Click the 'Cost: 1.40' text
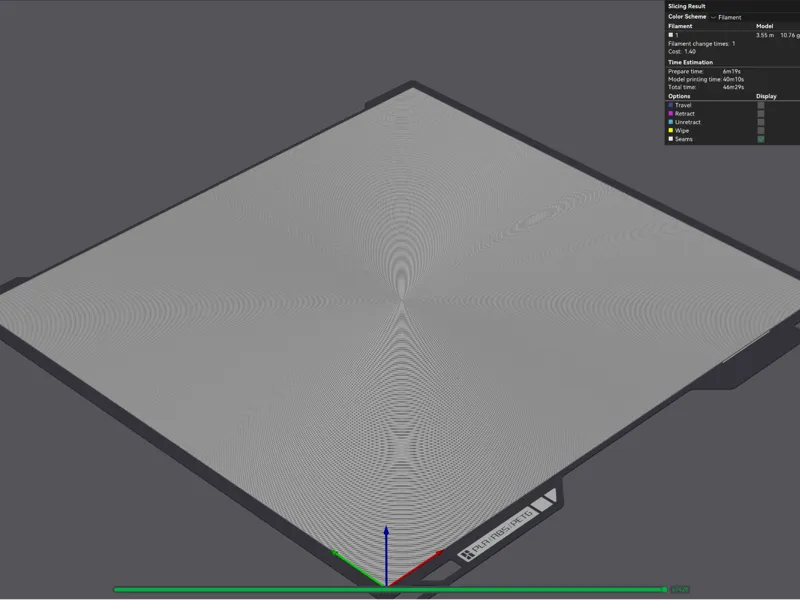The height and width of the screenshot is (600, 800). coord(682,52)
